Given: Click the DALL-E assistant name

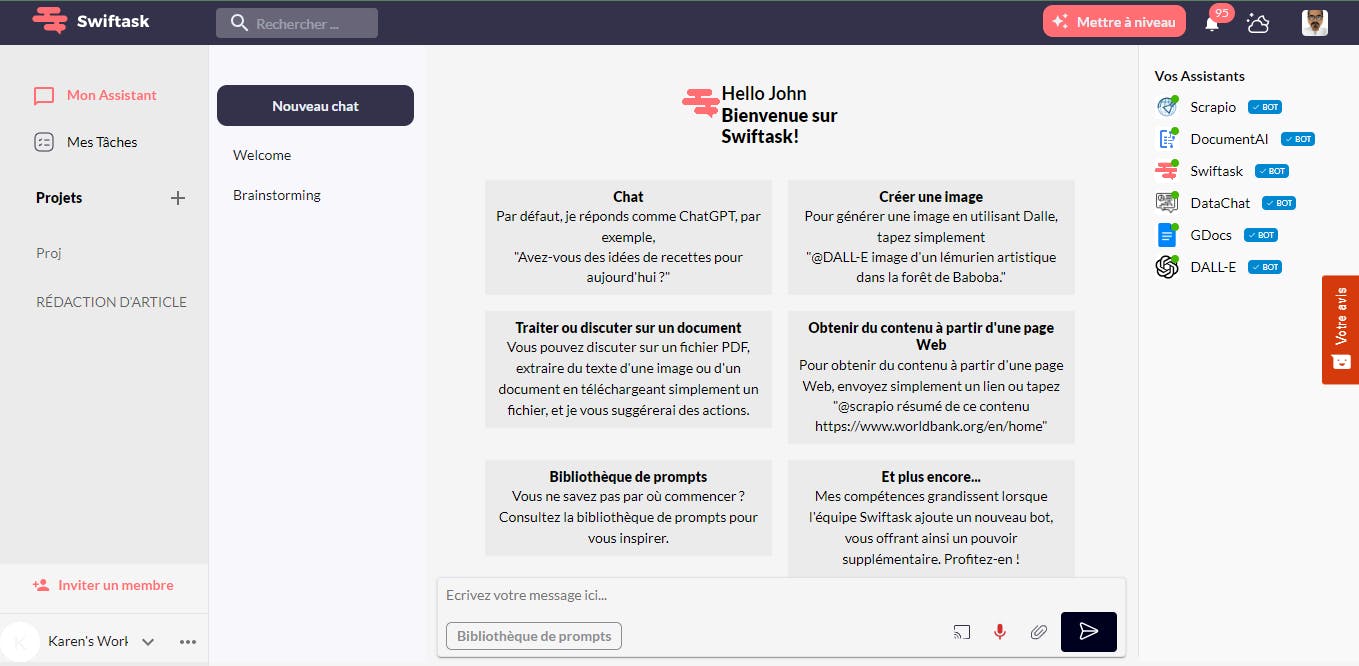Looking at the screenshot, I should pos(1213,267).
